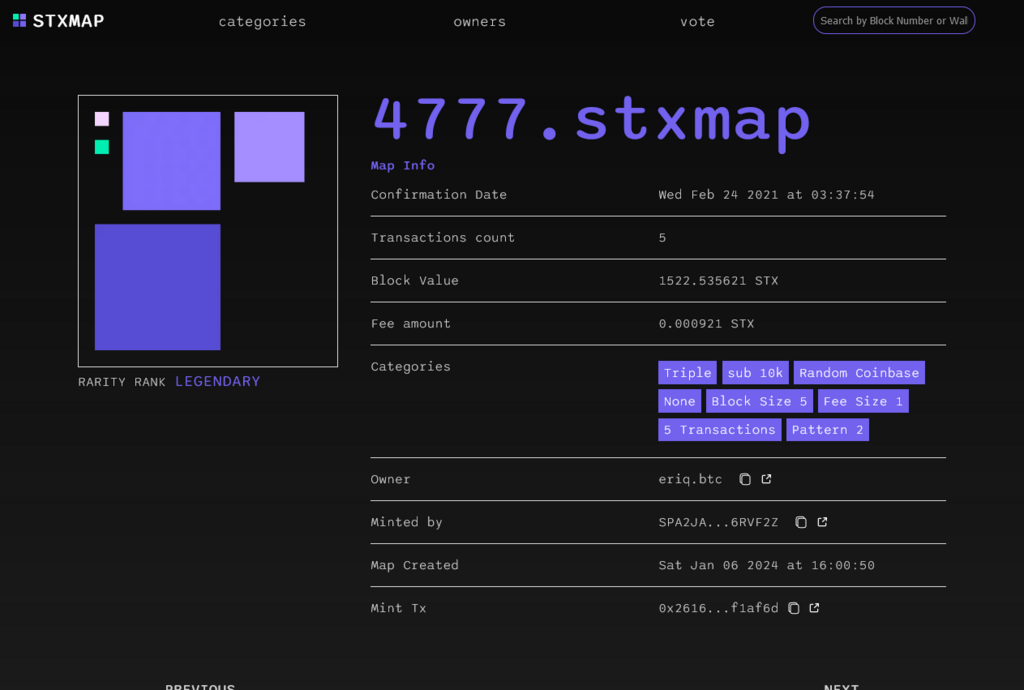
Task: Click the small green square in map
Action: pos(102,147)
